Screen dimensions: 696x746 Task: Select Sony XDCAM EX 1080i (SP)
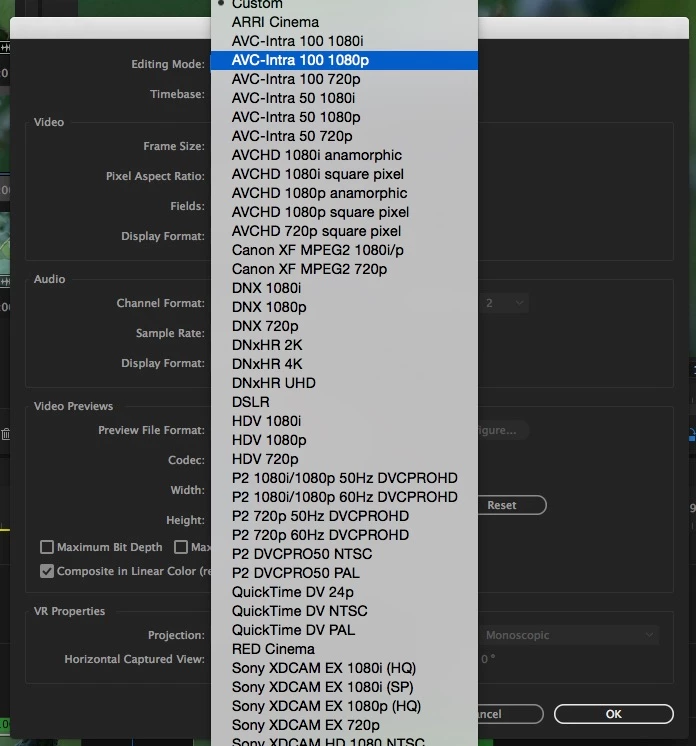pos(344,687)
